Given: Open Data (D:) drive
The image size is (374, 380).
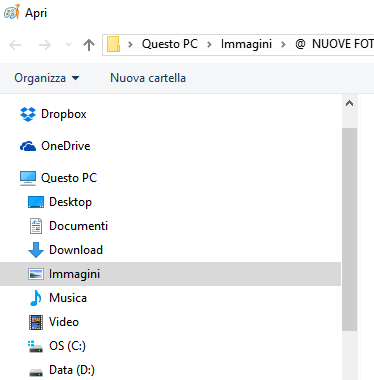Looking at the screenshot, I should 72,370.
